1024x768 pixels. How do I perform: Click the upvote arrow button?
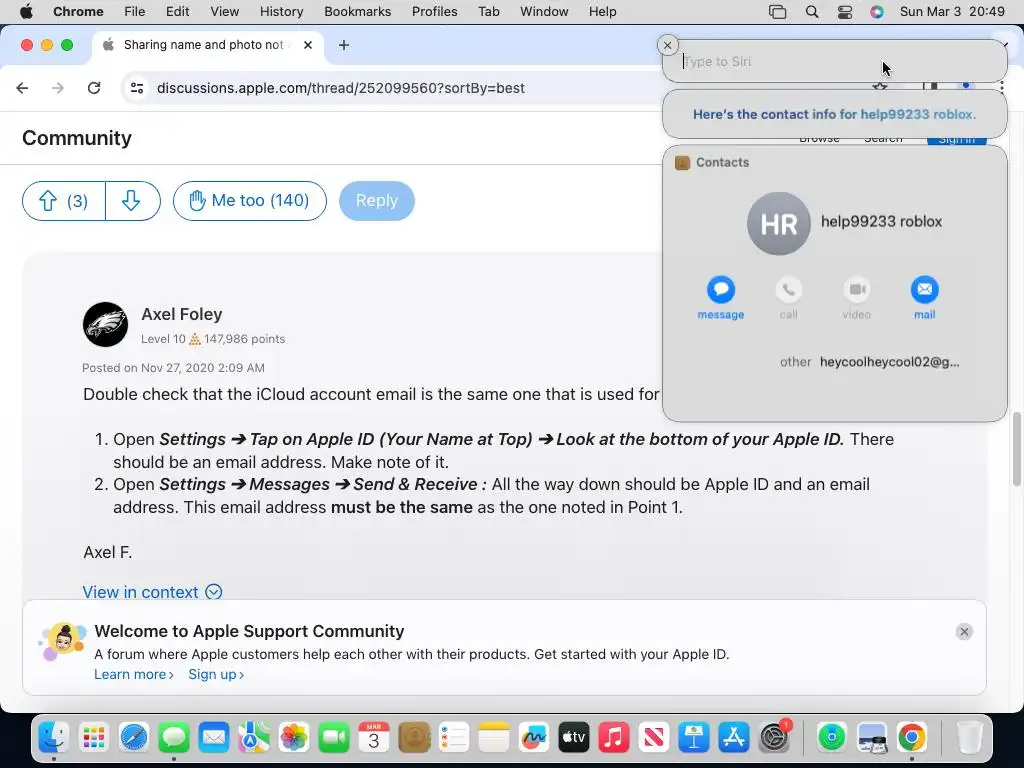coord(63,201)
